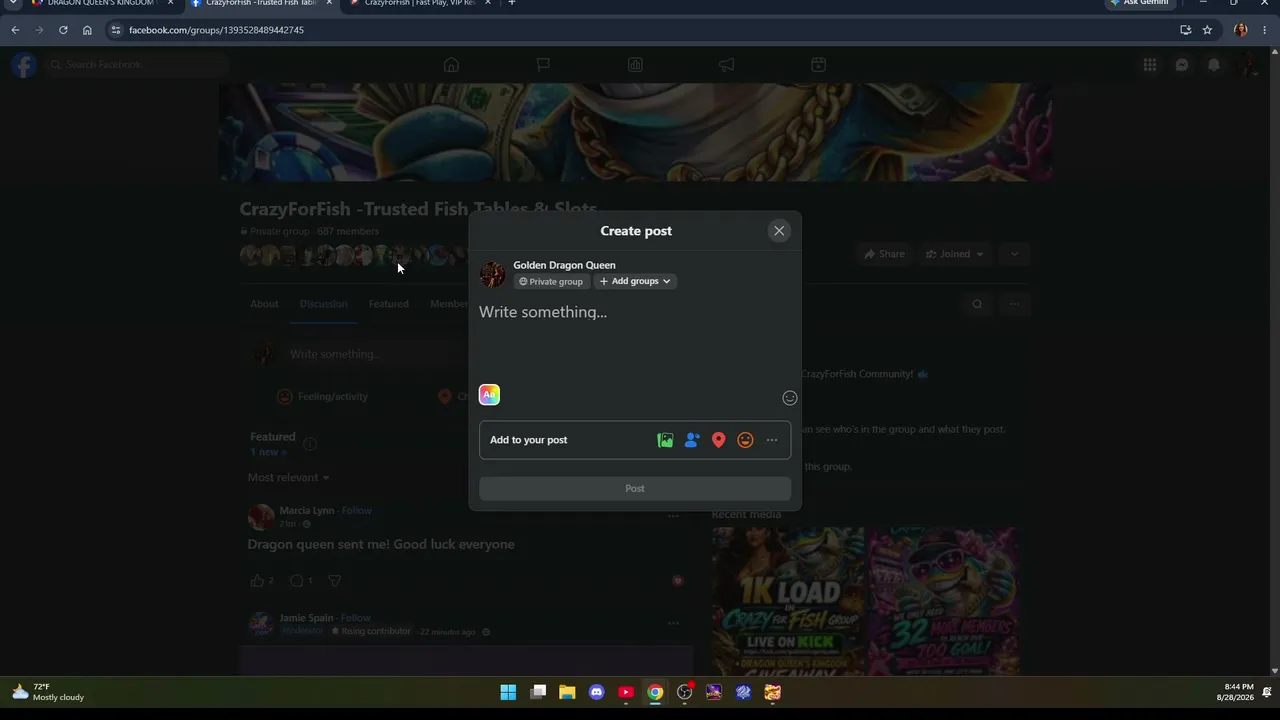This screenshot has height=720, width=1280.
Task: Open options menu for Marcia Lynn's post
Action: (x=673, y=516)
